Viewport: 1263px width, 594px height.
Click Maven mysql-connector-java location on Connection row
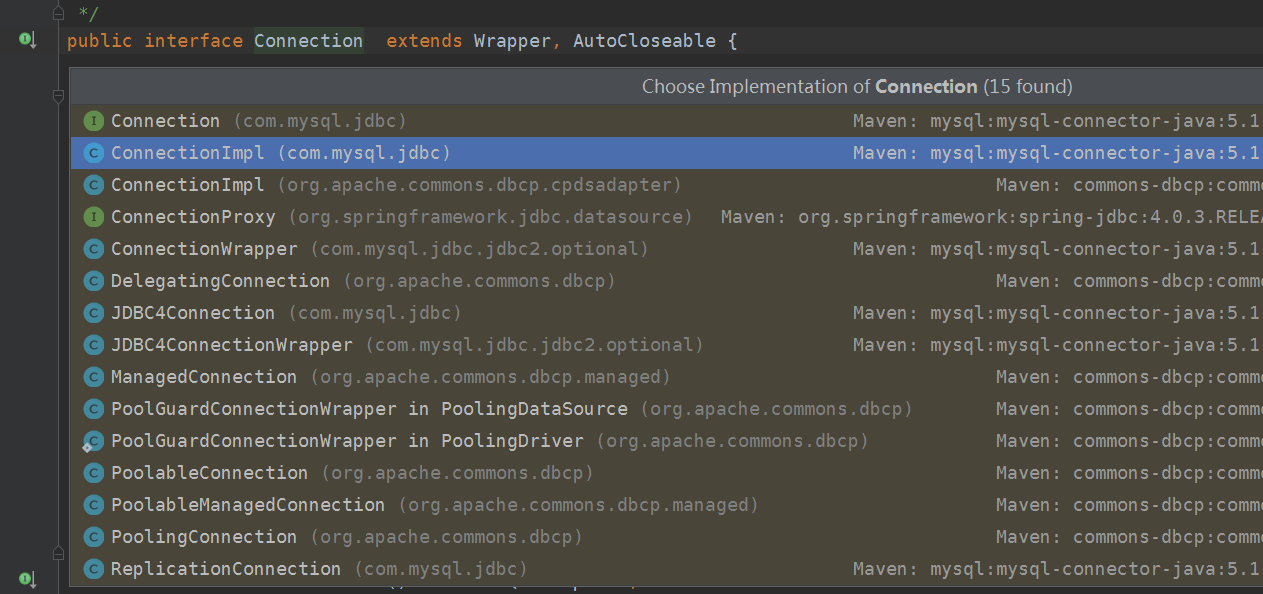(x=1057, y=121)
